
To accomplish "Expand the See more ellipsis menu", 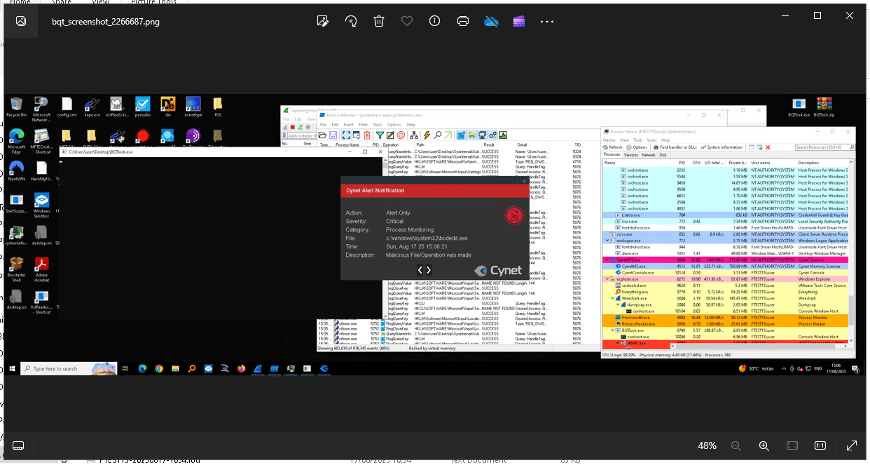I will click(545, 20).
